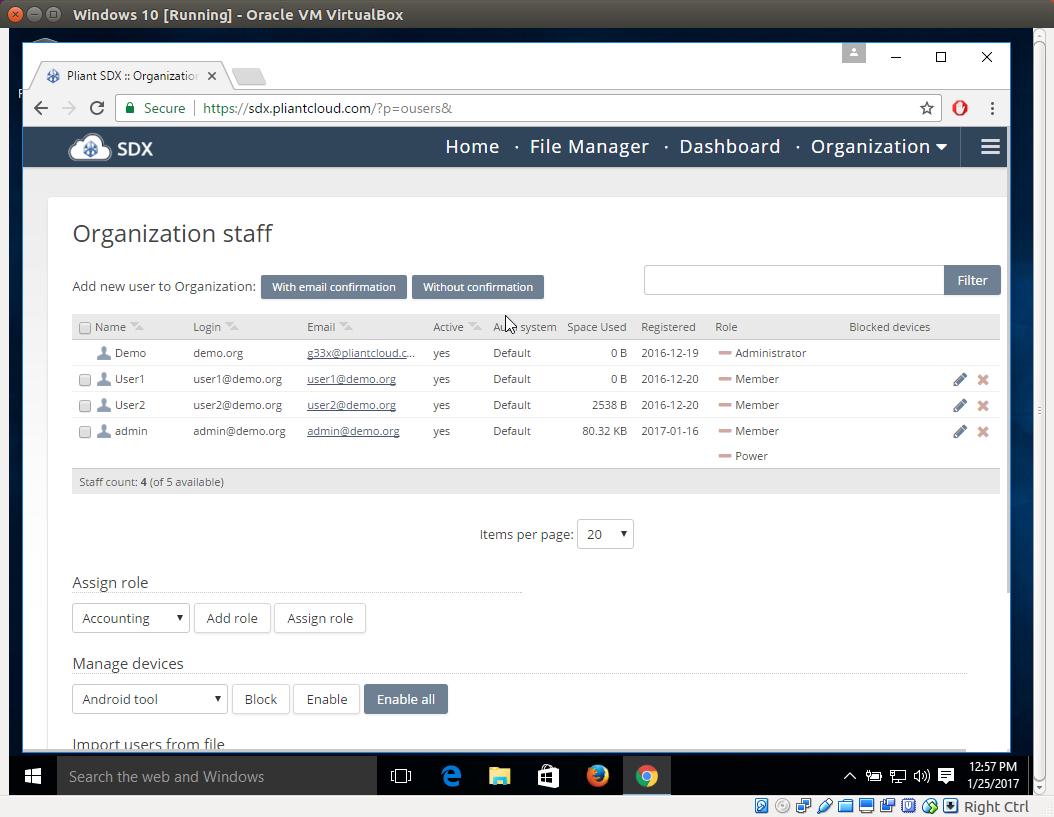Sort the Email column with its arrows

click(346, 327)
